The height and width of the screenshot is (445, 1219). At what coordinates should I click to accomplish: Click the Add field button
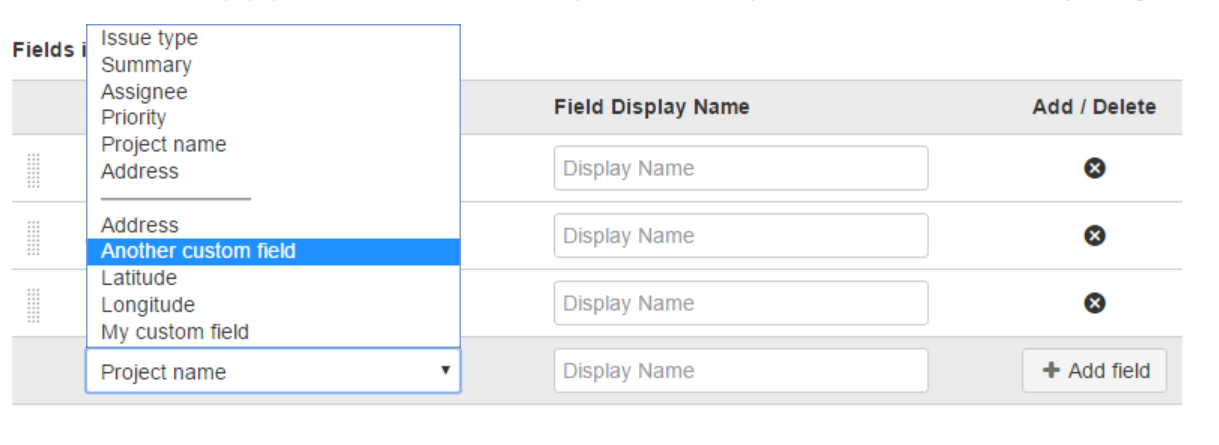click(x=1094, y=371)
